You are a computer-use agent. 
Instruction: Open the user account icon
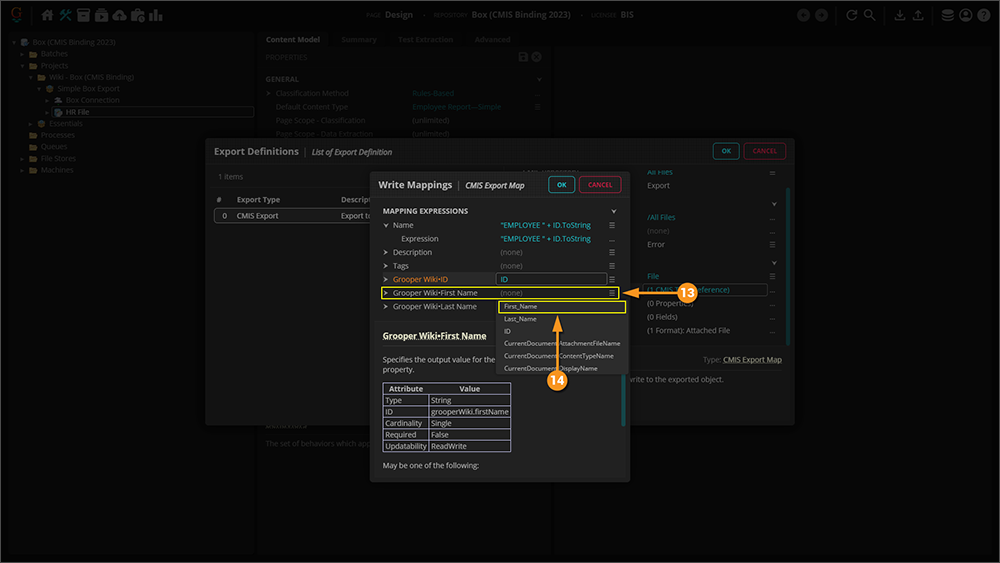(964, 15)
